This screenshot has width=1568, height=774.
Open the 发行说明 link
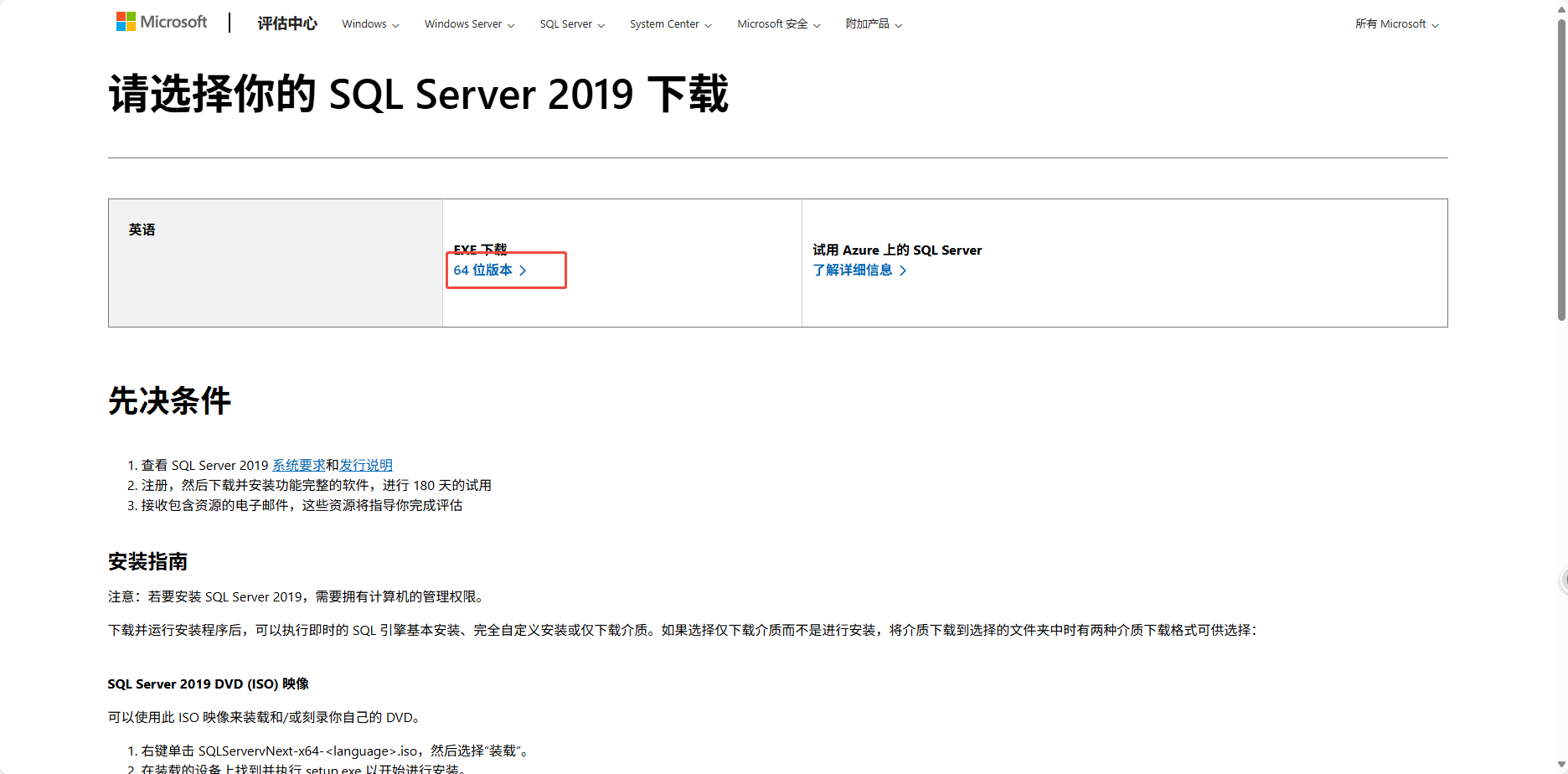(x=367, y=465)
